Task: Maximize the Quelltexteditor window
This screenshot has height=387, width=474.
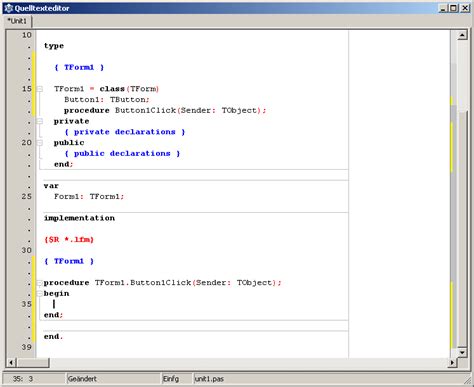Action: click(454, 8)
